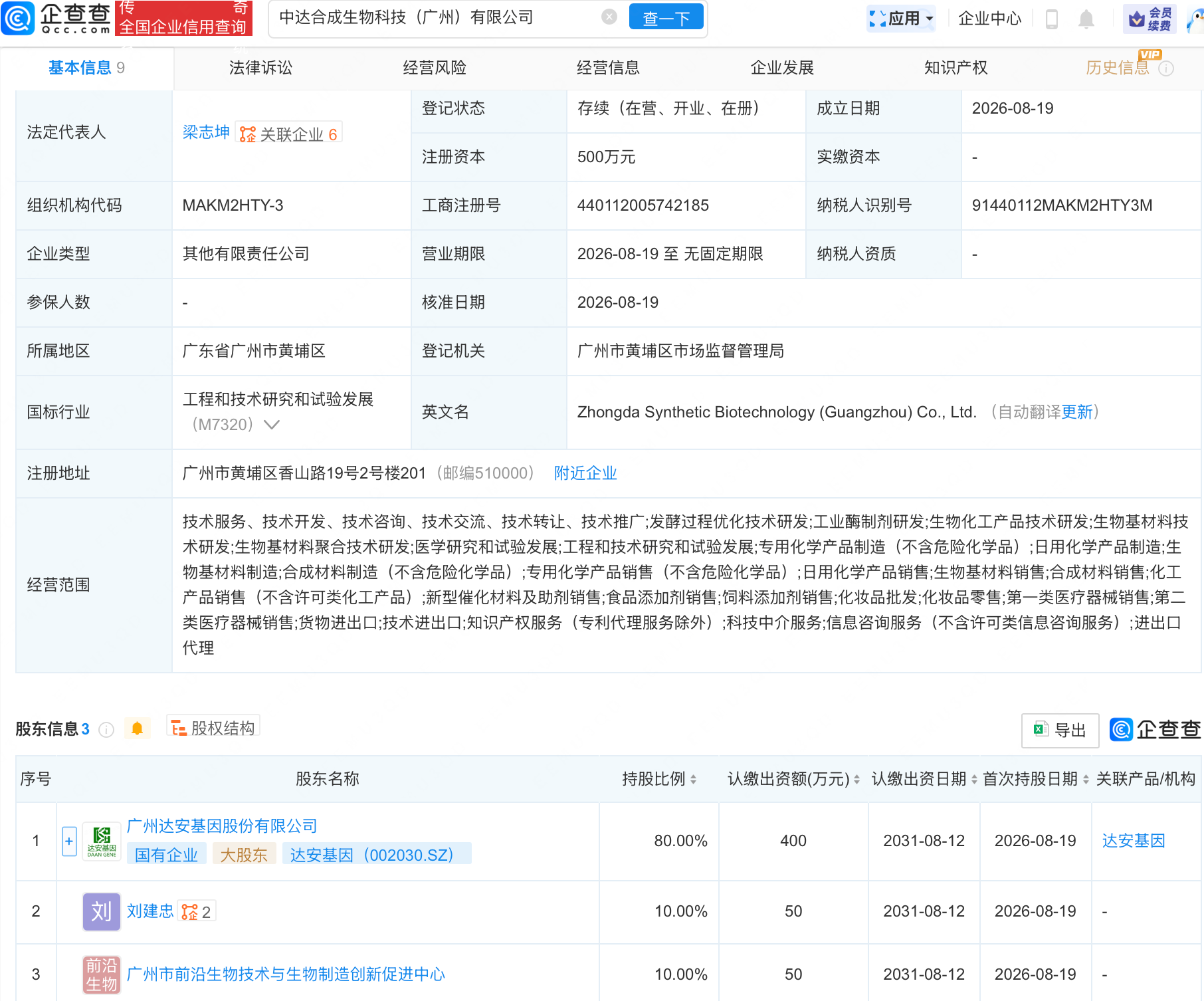Screen dimensions: 1204x1001
Task: Click the mobile phone icon in header
Action: tap(1052, 19)
